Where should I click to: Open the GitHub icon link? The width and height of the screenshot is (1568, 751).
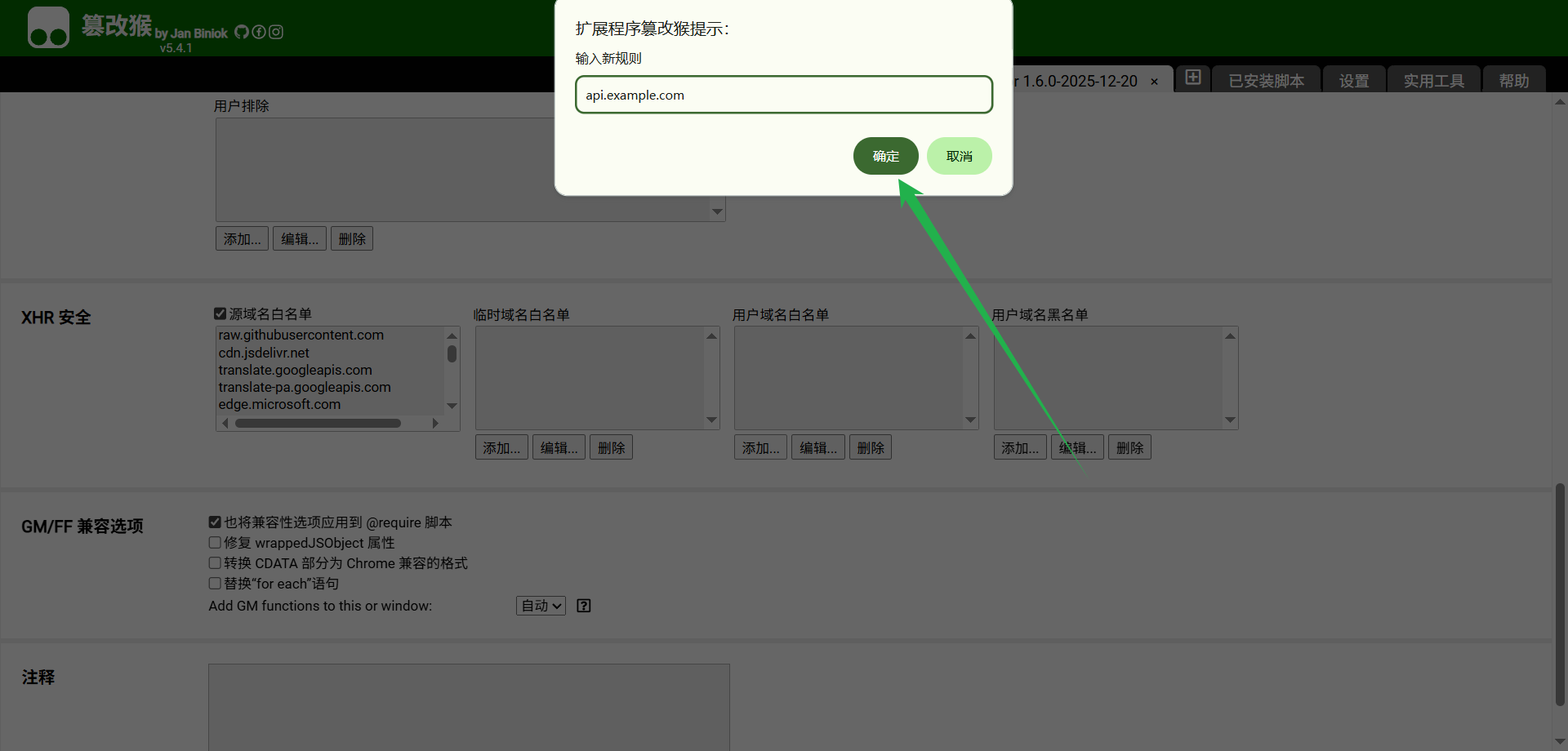242,32
